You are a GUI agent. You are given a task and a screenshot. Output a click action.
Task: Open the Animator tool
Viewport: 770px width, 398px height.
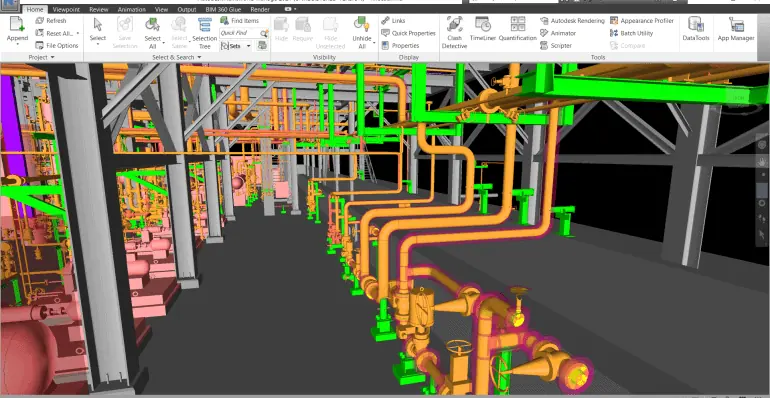coord(557,33)
